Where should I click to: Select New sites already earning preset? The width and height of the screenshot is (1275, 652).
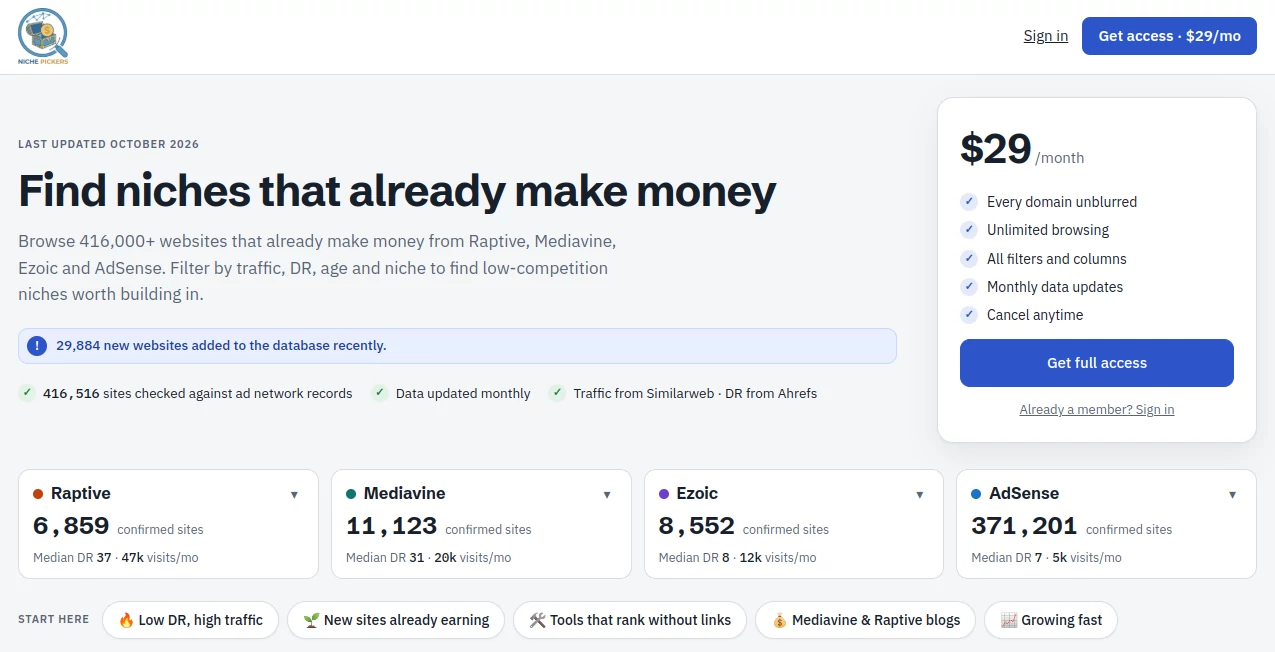pyautogui.click(x=396, y=620)
